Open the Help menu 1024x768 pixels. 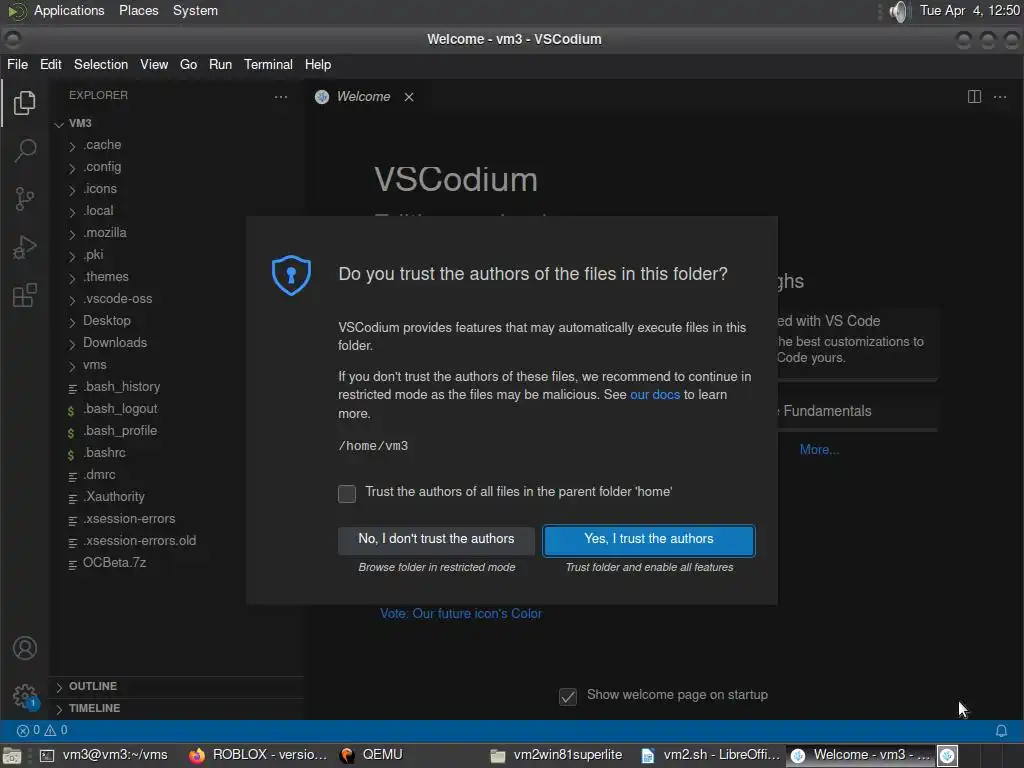(x=318, y=65)
